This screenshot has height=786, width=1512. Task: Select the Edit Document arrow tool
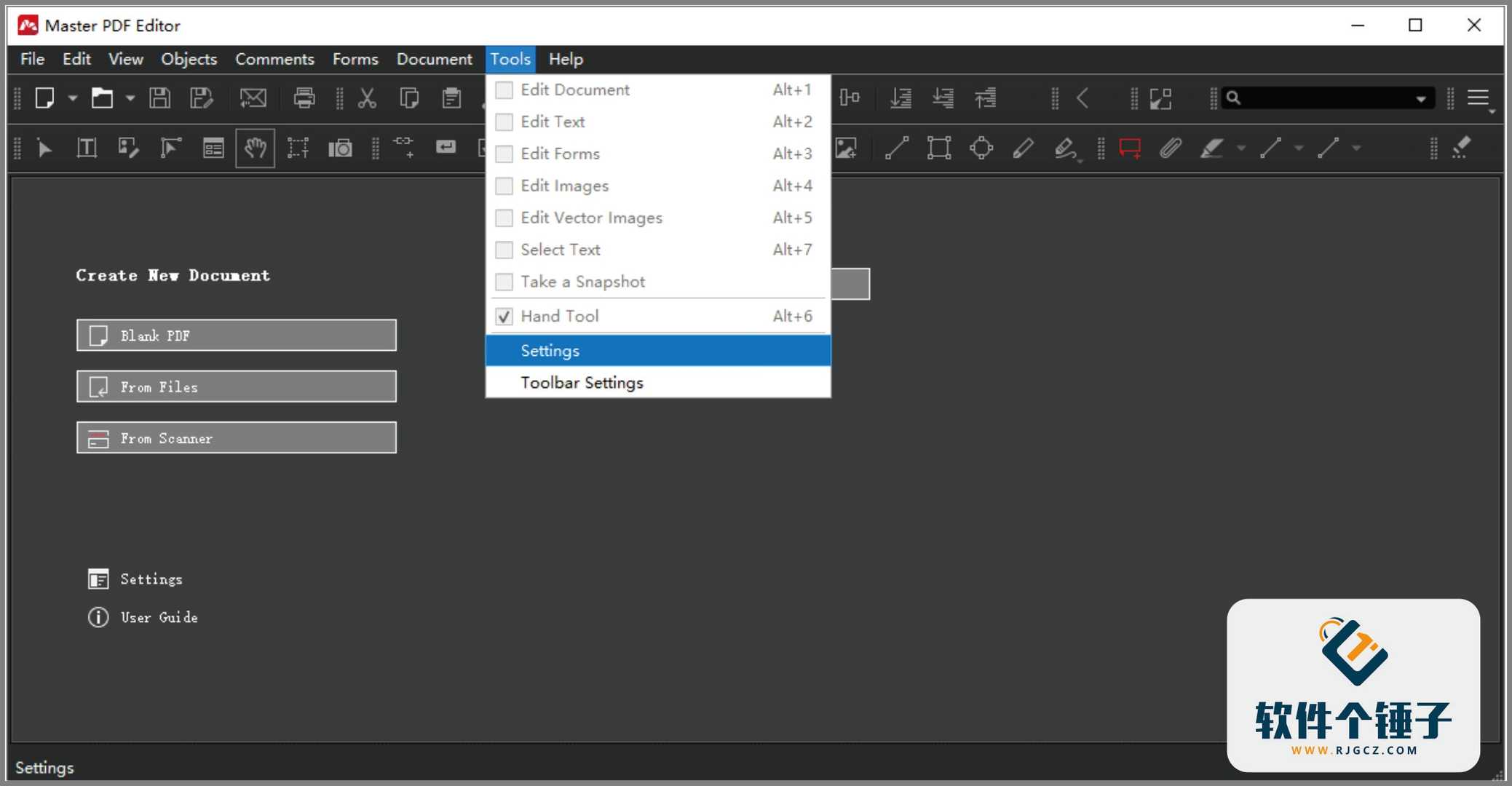click(x=44, y=148)
